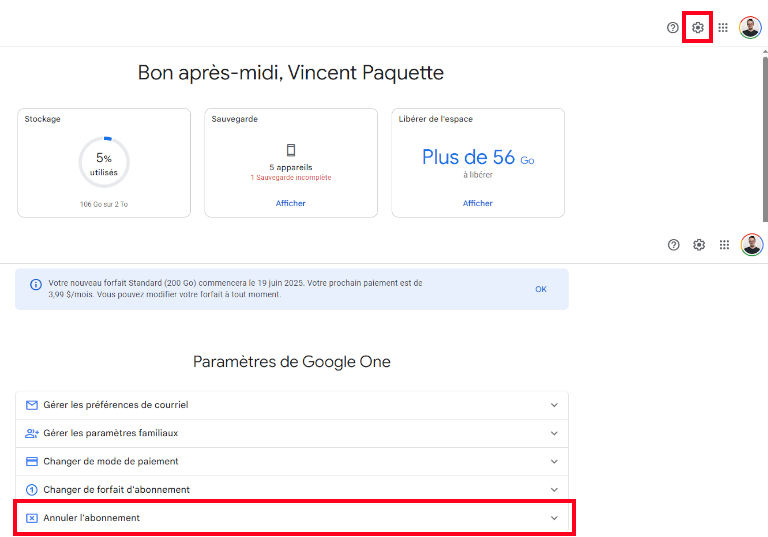Viewport: 768px width, 537px height.
Task: Click envelope icon beside préférences de courriel
Action: tap(32, 405)
